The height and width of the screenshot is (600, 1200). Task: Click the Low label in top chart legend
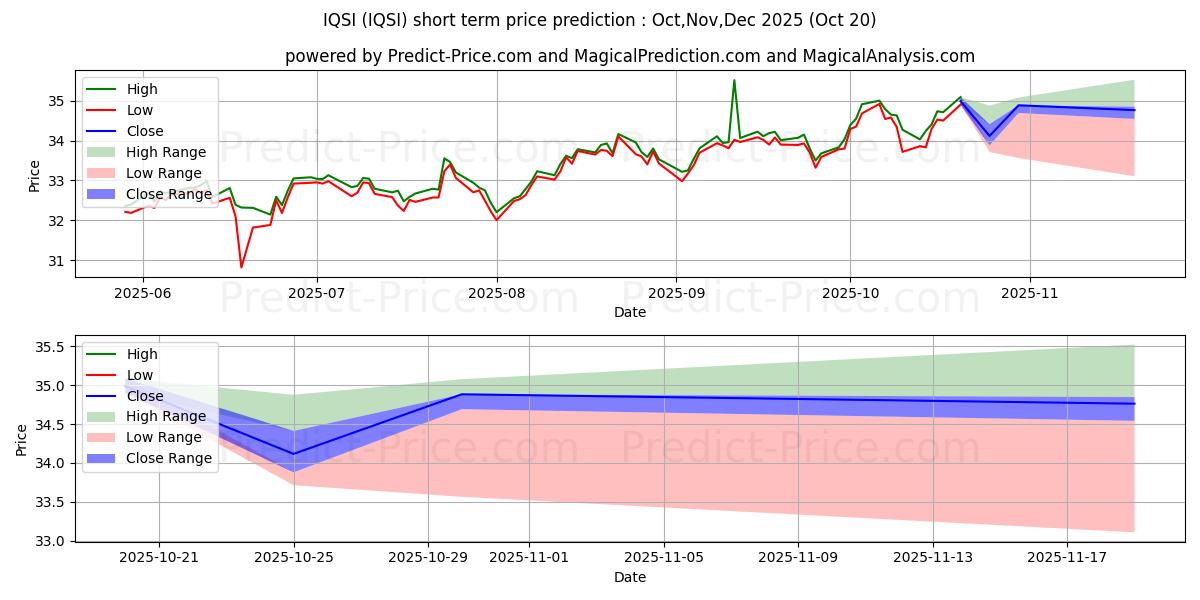point(140,110)
